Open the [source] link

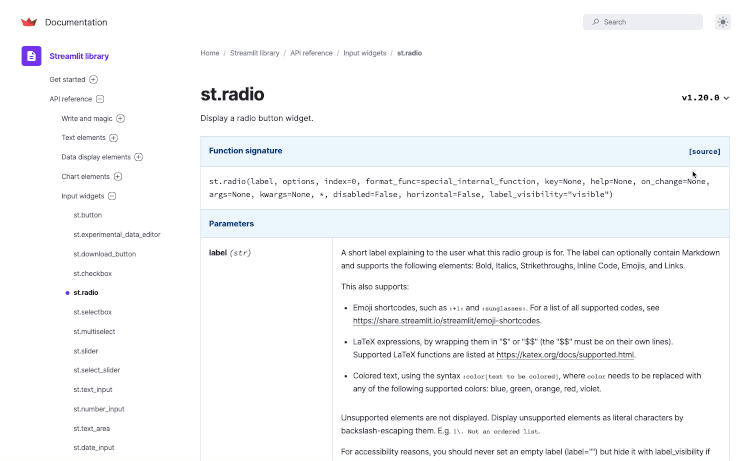pos(704,152)
